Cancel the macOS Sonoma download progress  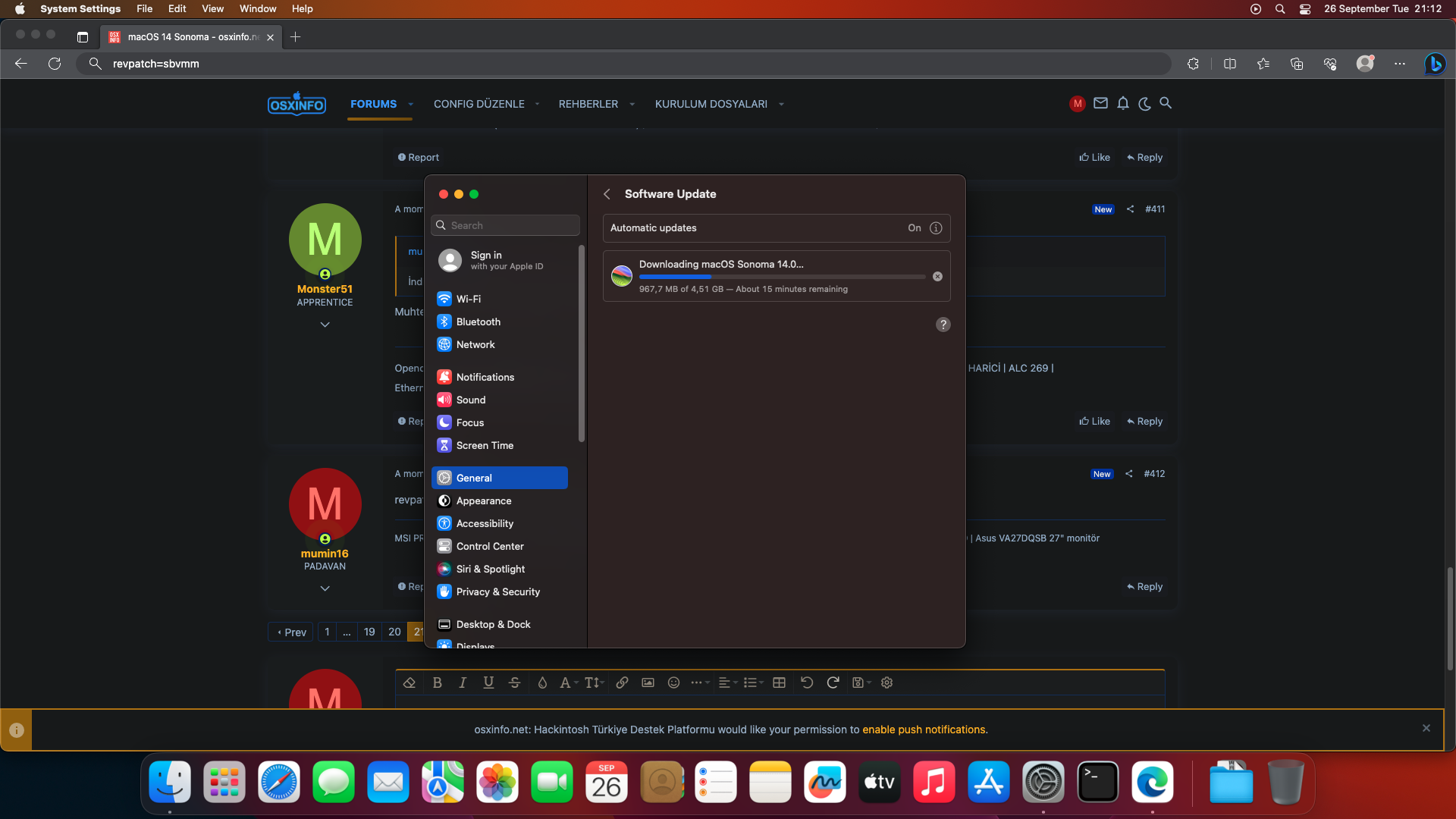[x=938, y=276]
